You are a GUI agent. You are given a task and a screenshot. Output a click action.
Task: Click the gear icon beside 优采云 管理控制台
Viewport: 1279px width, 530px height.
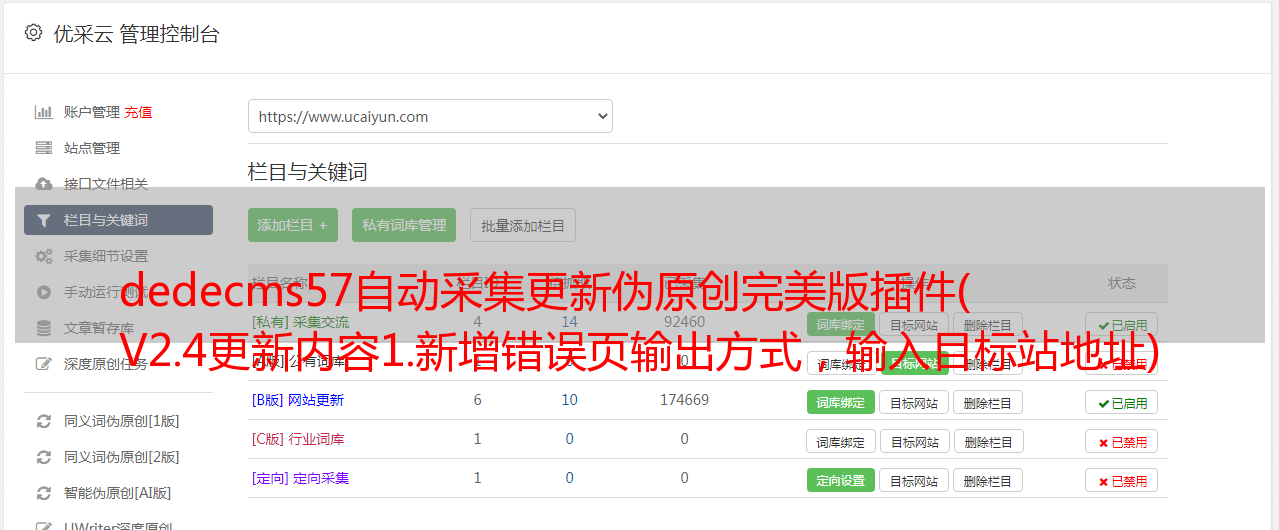pyautogui.click(x=33, y=33)
